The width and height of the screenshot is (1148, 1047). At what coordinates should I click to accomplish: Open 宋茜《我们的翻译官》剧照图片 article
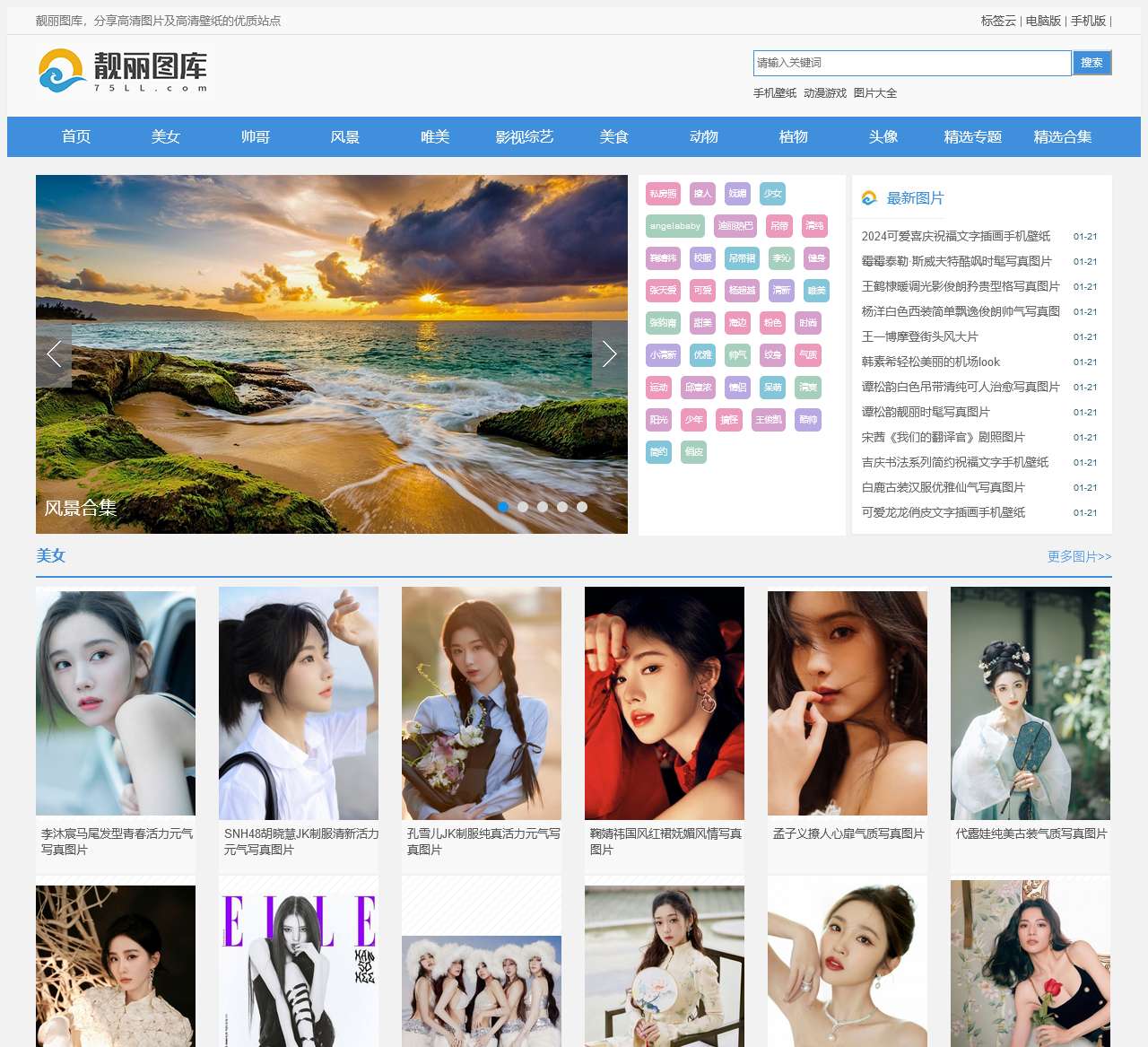coord(944,438)
